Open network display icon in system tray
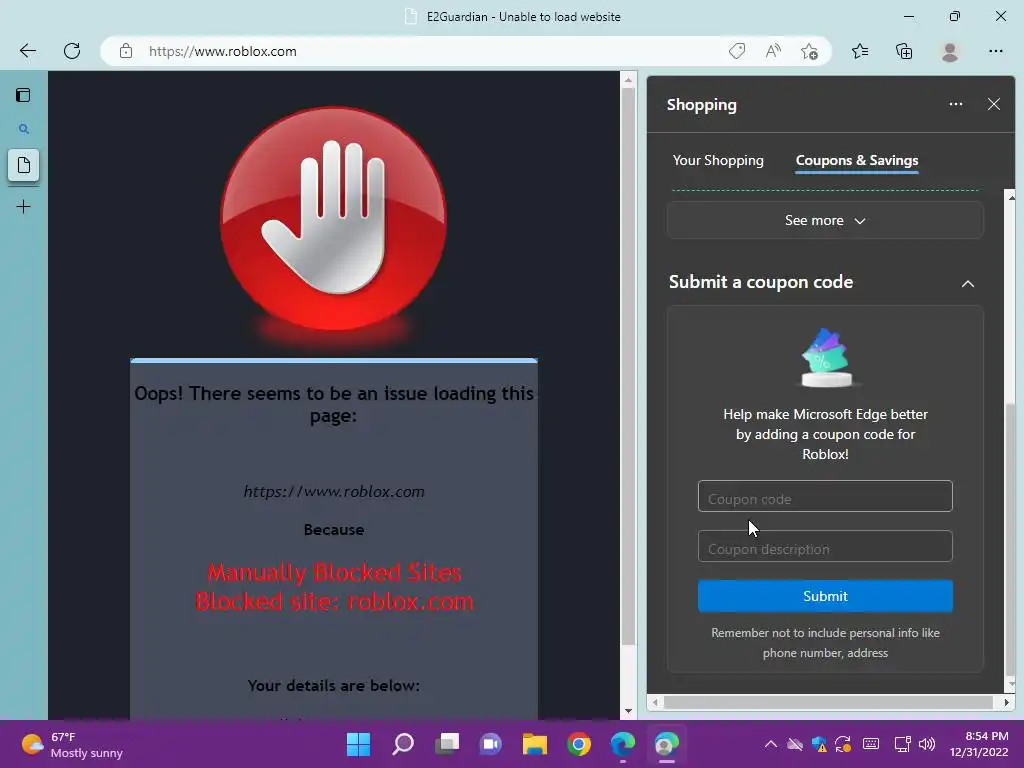The height and width of the screenshot is (768, 1024). point(902,744)
